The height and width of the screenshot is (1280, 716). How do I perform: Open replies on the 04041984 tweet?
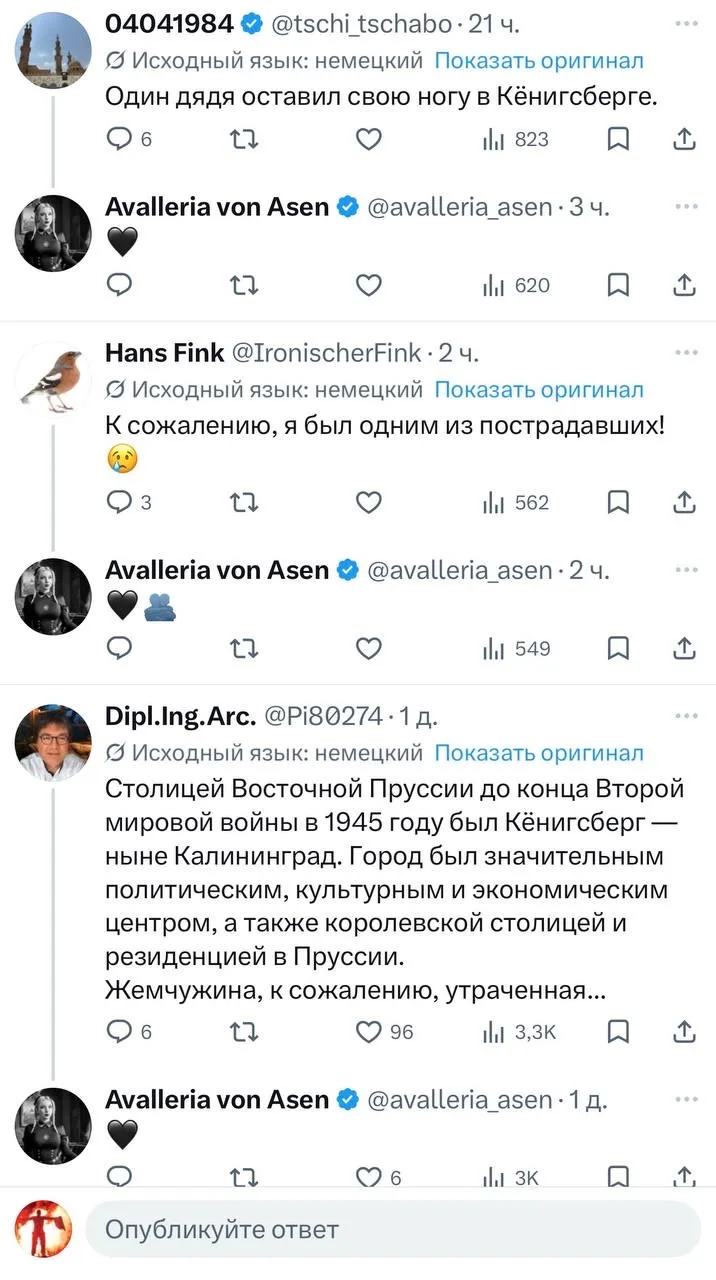[129, 139]
